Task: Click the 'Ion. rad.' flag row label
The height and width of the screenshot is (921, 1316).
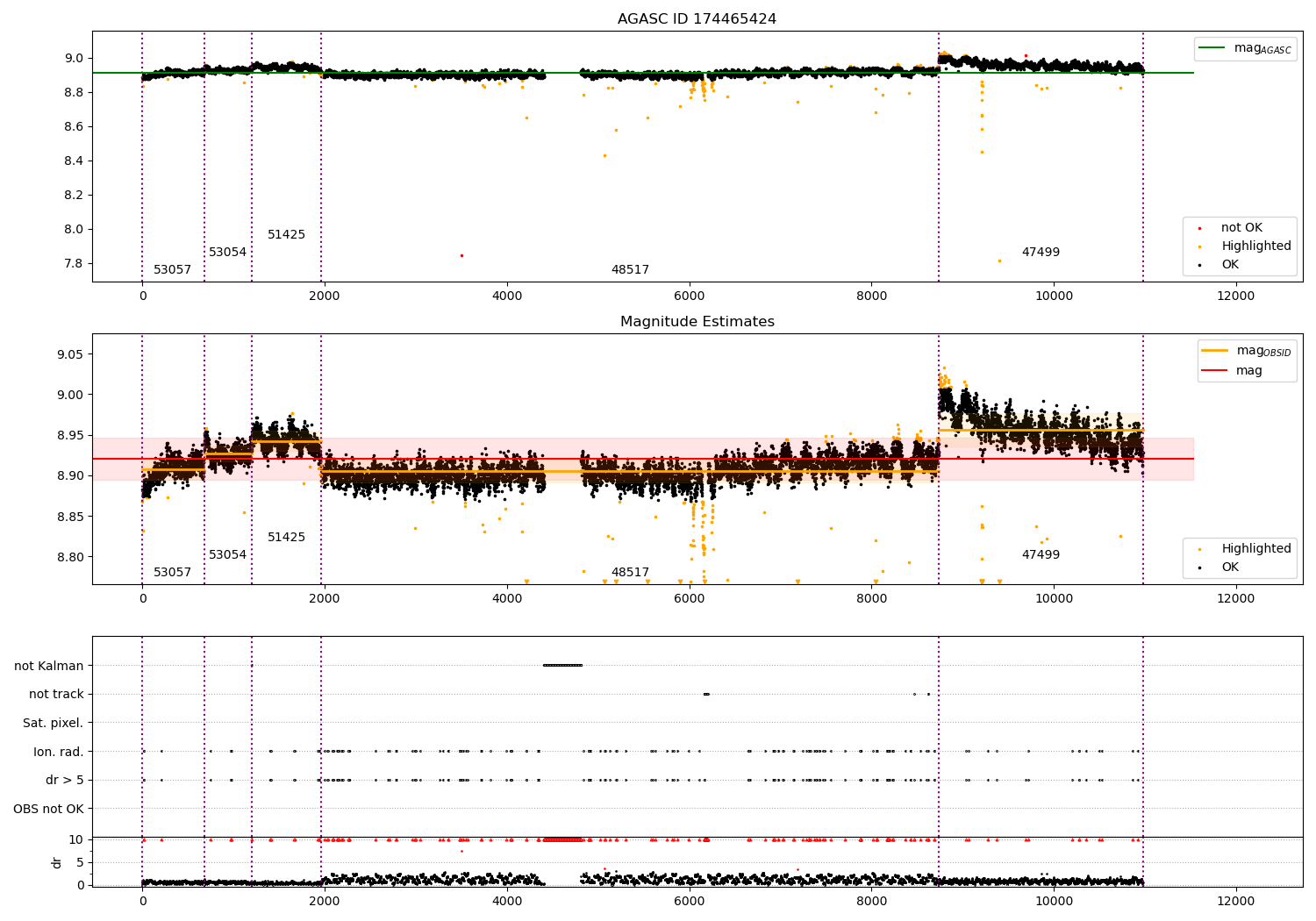Action: coord(59,752)
